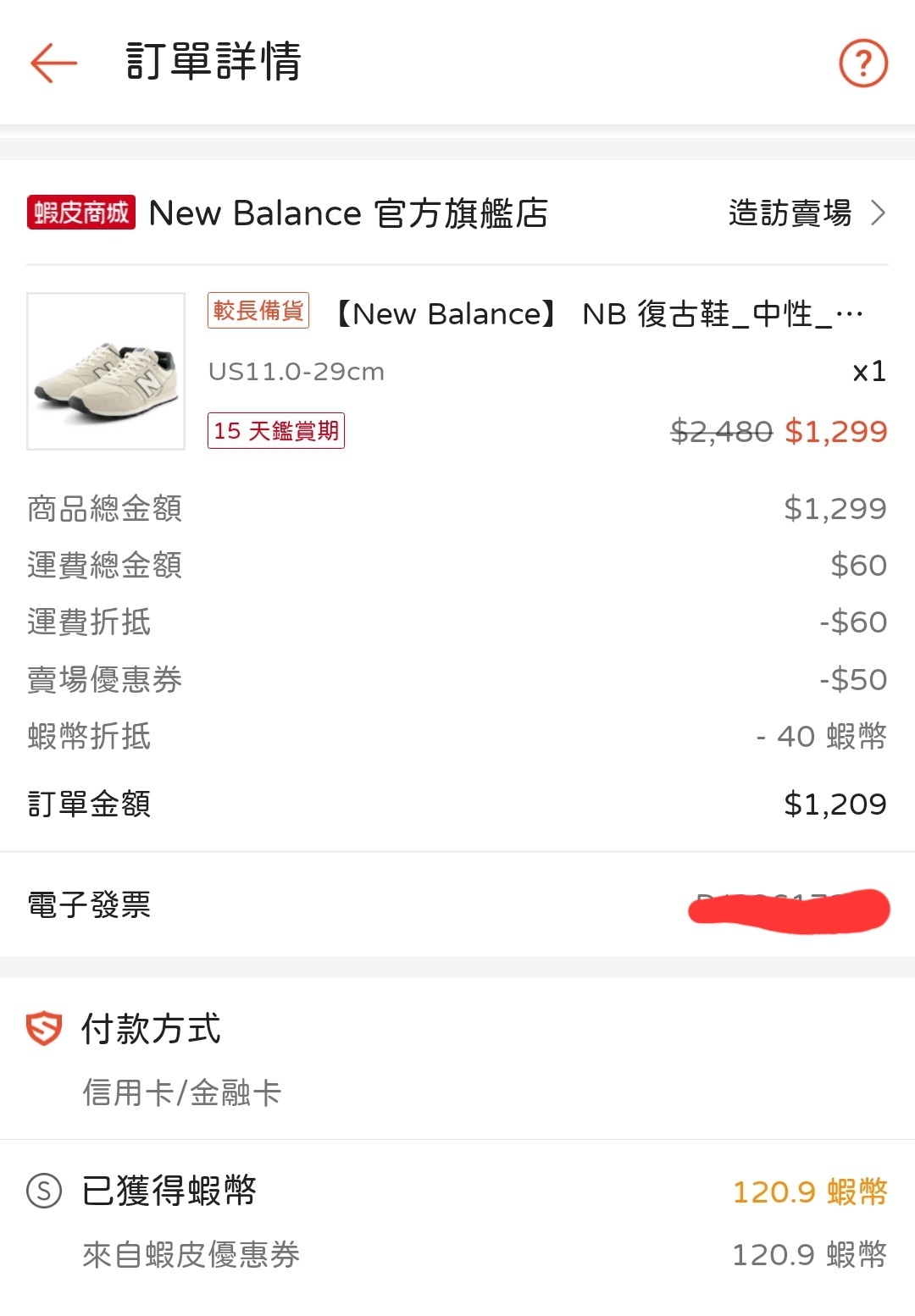
Task: Expand store page with chevron arrow
Action: 879,213
